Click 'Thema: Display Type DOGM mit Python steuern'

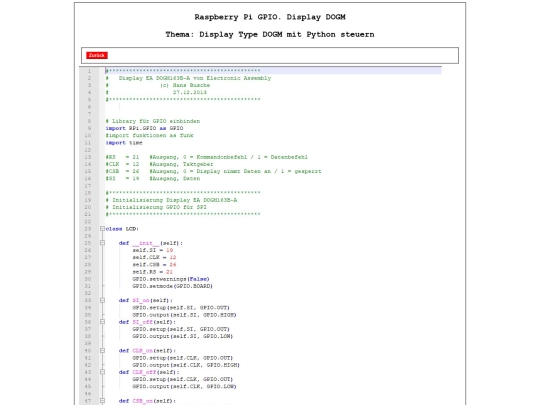coord(270,34)
